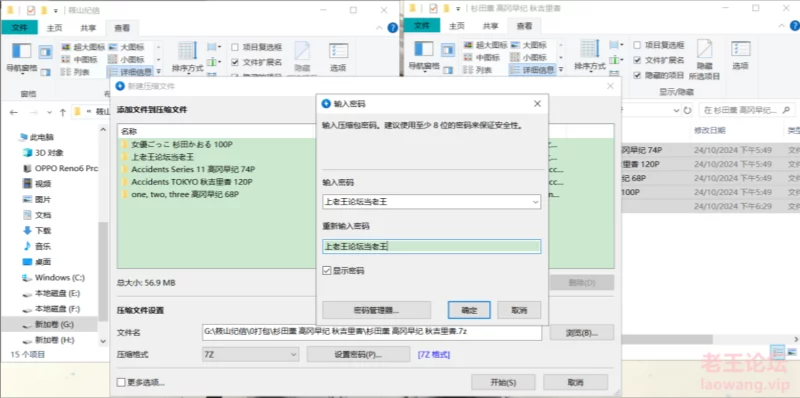This screenshot has width=800, height=398.
Task: Uncheck the 显示密码 checkbox
Action: [327, 270]
